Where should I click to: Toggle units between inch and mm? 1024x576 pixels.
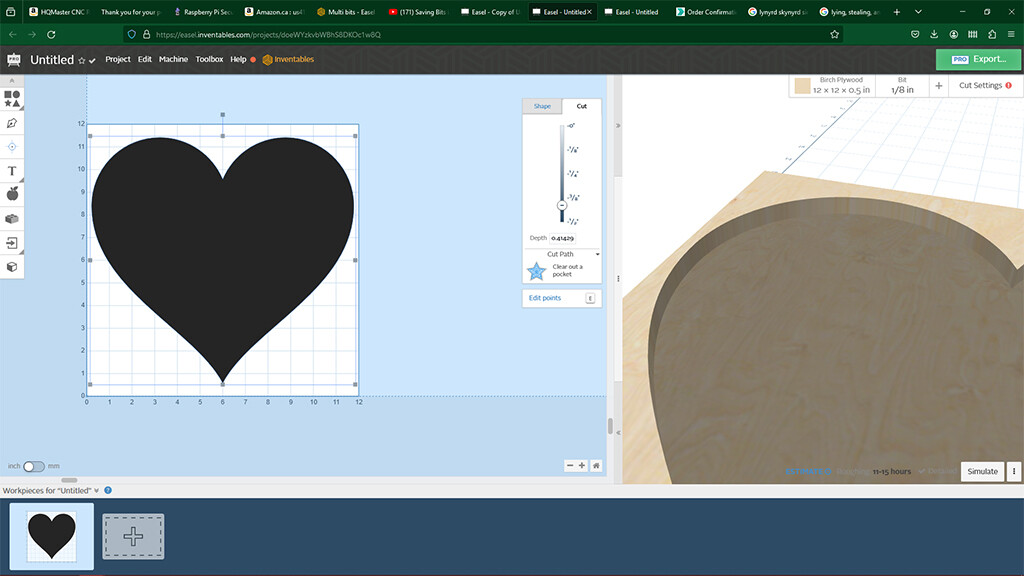tap(34, 466)
